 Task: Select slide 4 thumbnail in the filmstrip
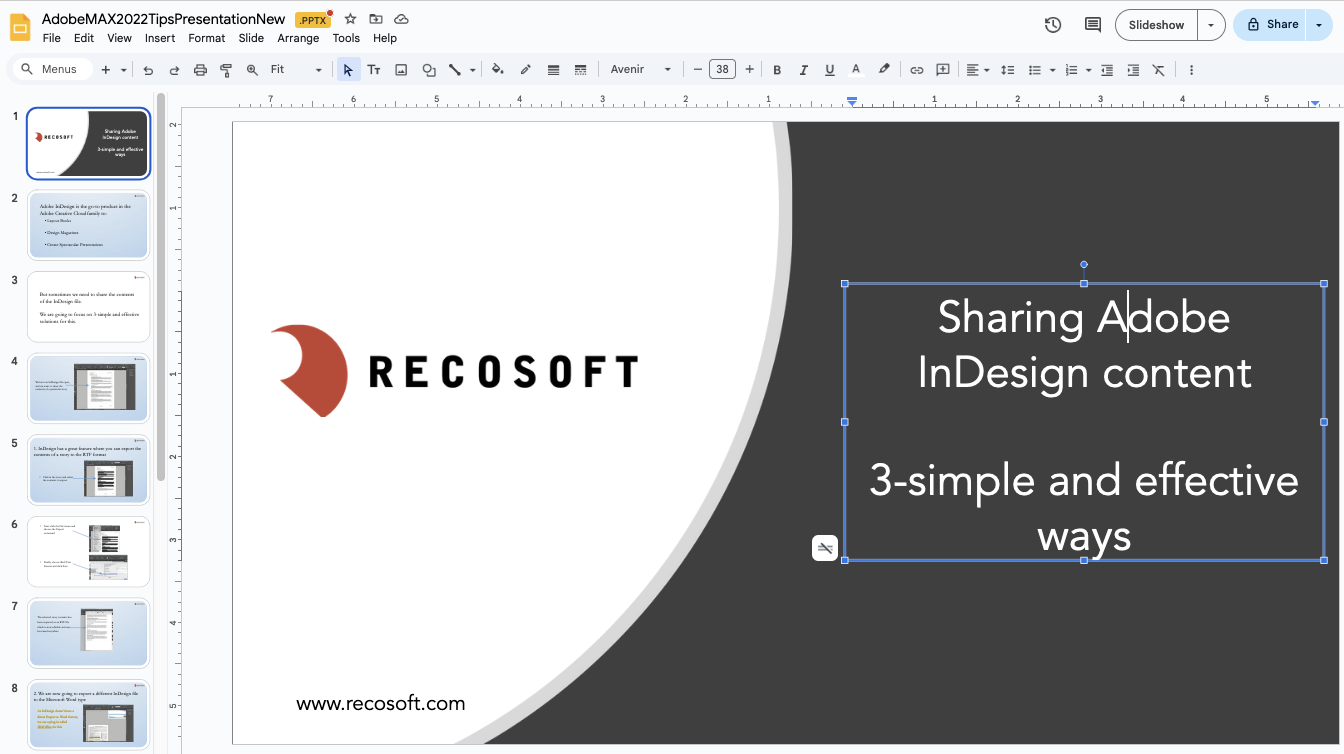[88, 388]
